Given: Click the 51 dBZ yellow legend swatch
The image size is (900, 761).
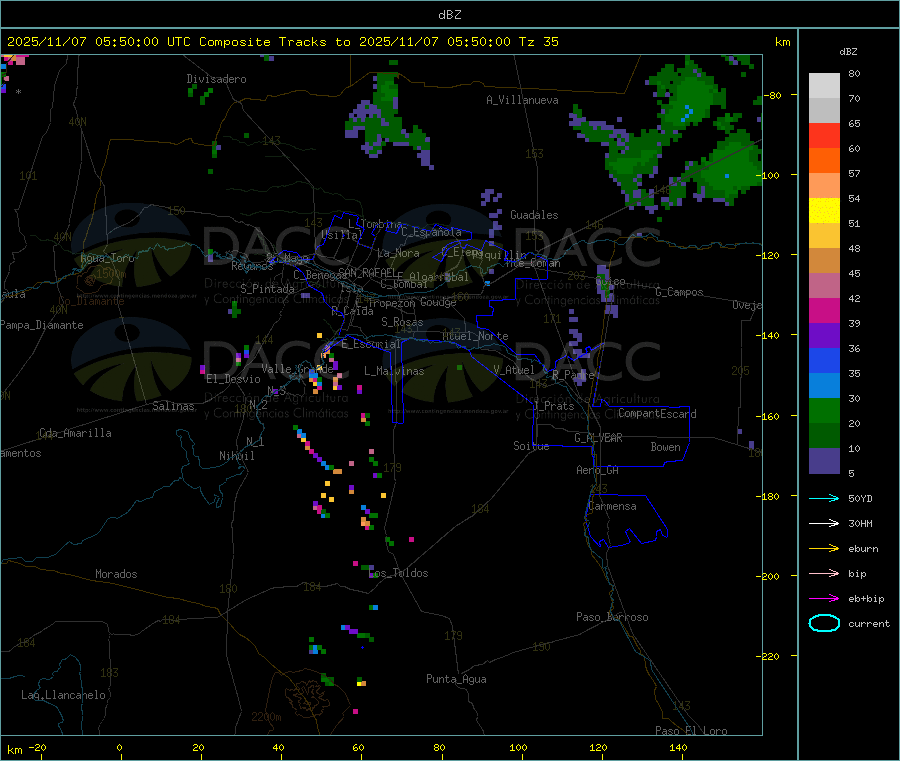Looking at the screenshot, I should (824, 211).
